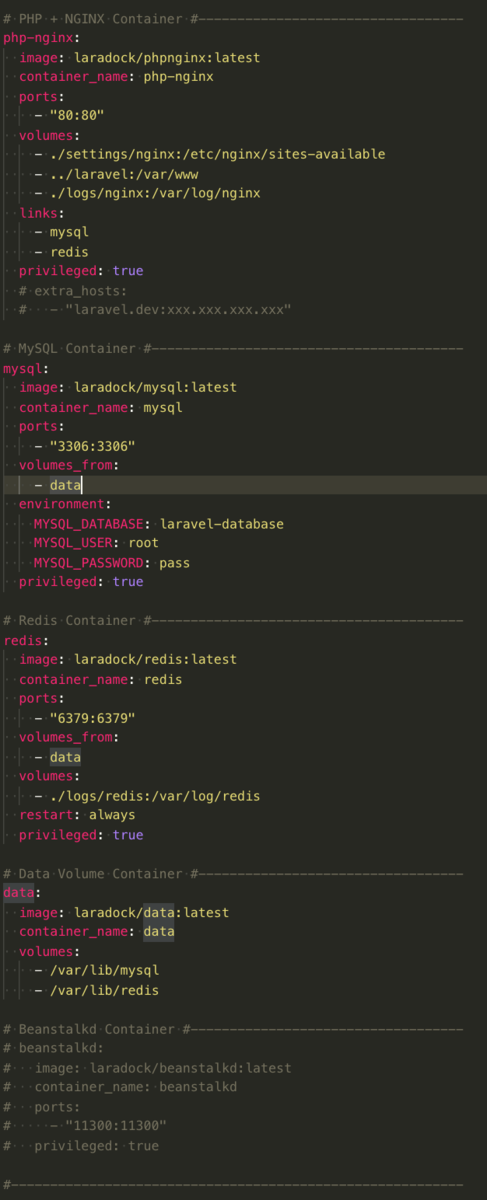Click the commented "11300:11300" port mapping
This screenshot has width=487, height=1200.
(116, 1126)
